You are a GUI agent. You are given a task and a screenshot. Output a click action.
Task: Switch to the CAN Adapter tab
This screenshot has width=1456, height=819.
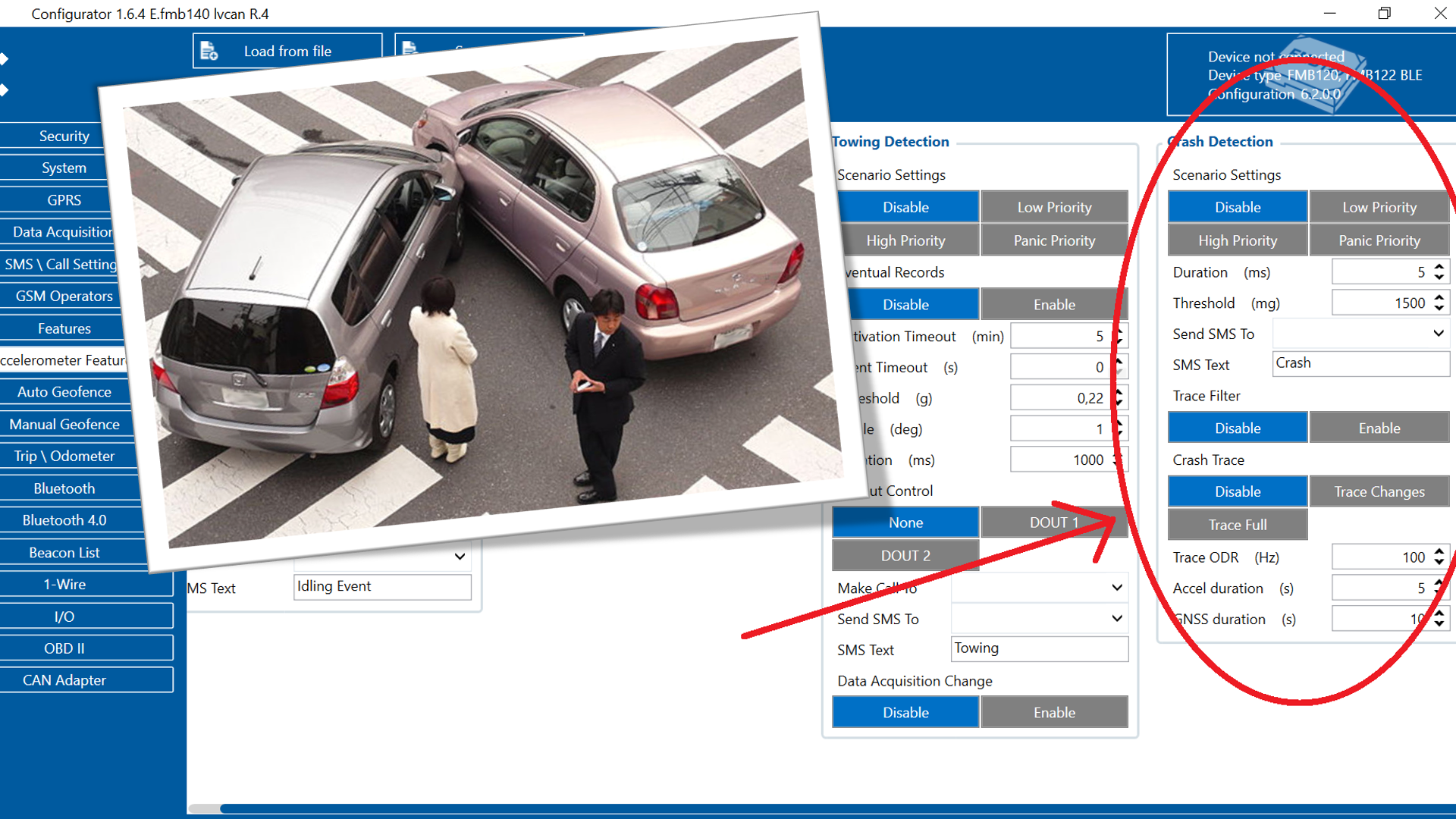pyautogui.click(x=64, y=680)
